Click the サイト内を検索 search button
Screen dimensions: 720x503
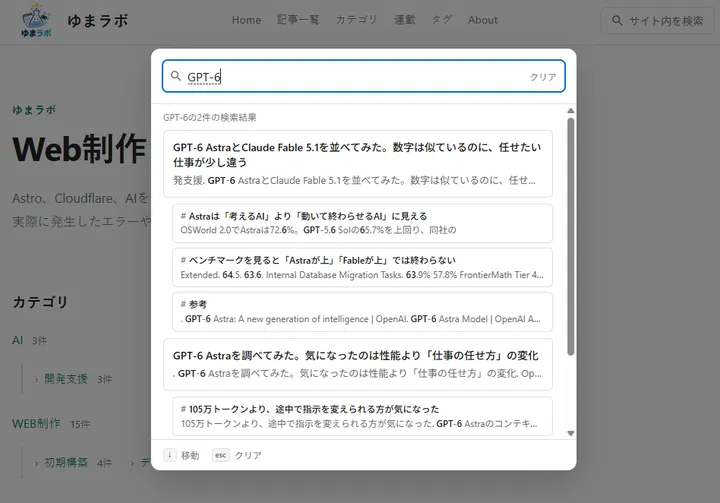[658, 21]
